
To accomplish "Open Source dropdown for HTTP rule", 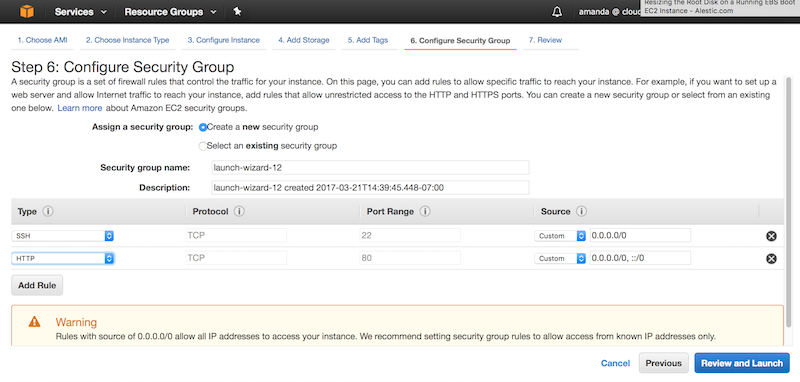I will coord(560,258).
